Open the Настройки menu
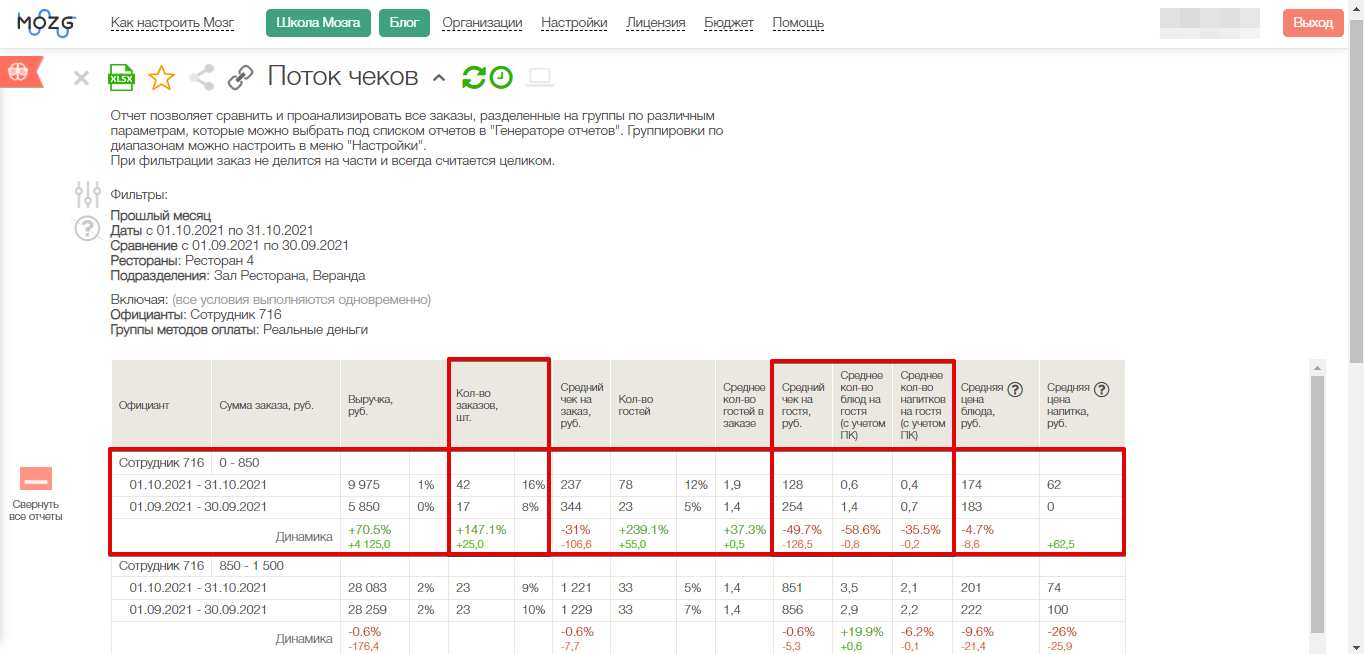 click(574, 23)
